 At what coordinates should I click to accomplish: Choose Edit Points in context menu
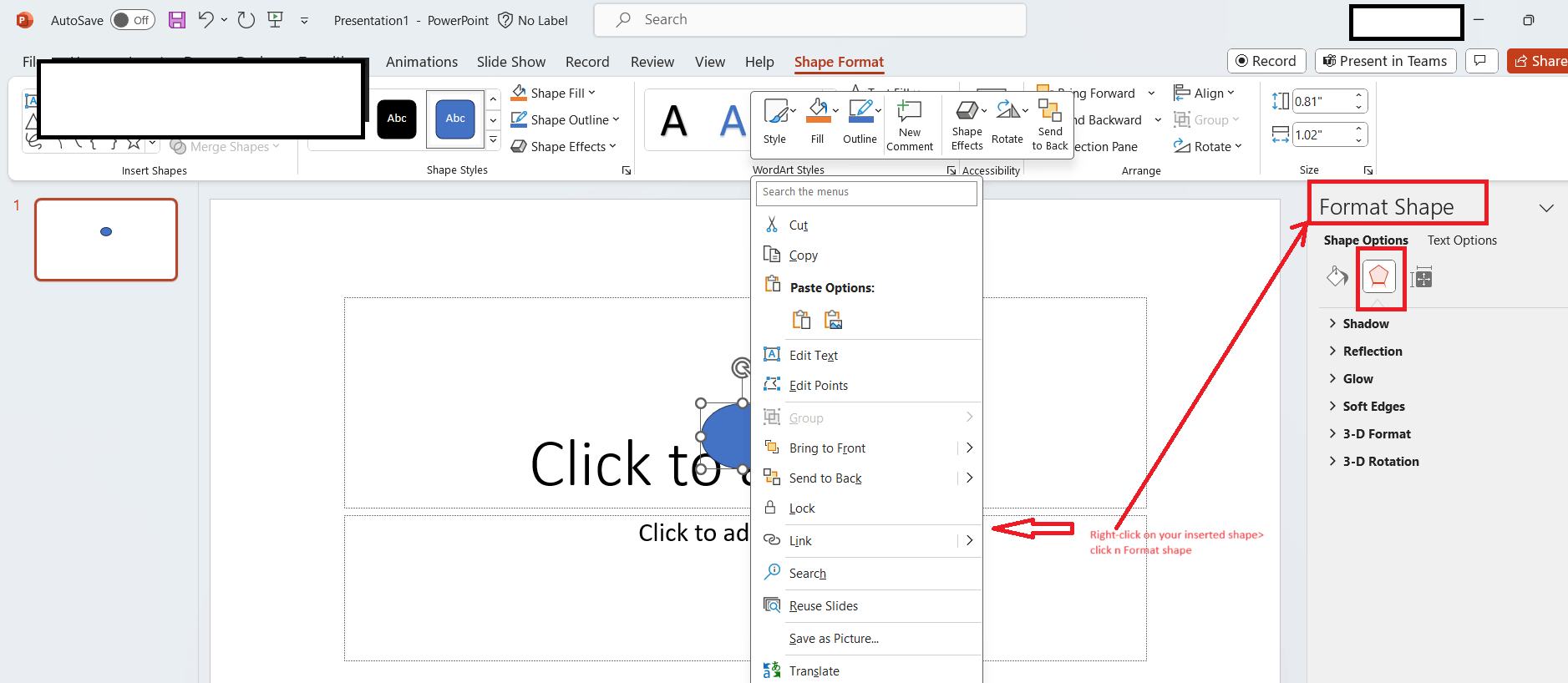click(x=866, y=385)
